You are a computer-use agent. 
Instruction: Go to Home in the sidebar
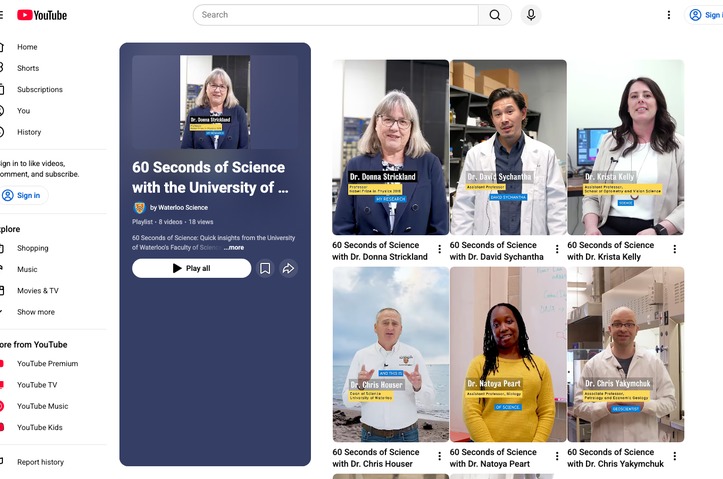click(x=28, y=47)
